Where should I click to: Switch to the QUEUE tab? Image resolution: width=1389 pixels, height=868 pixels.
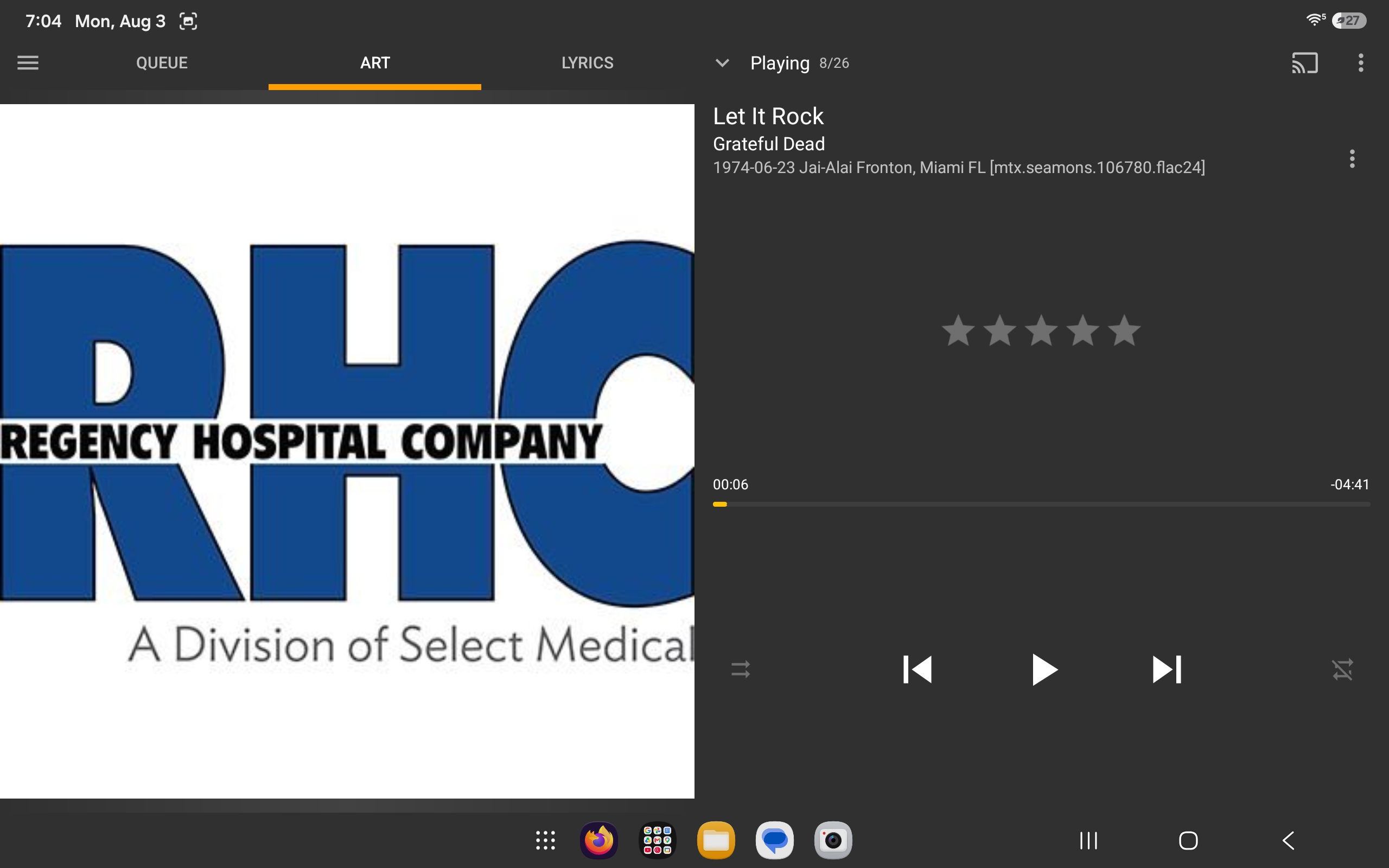tap(162, 62)
